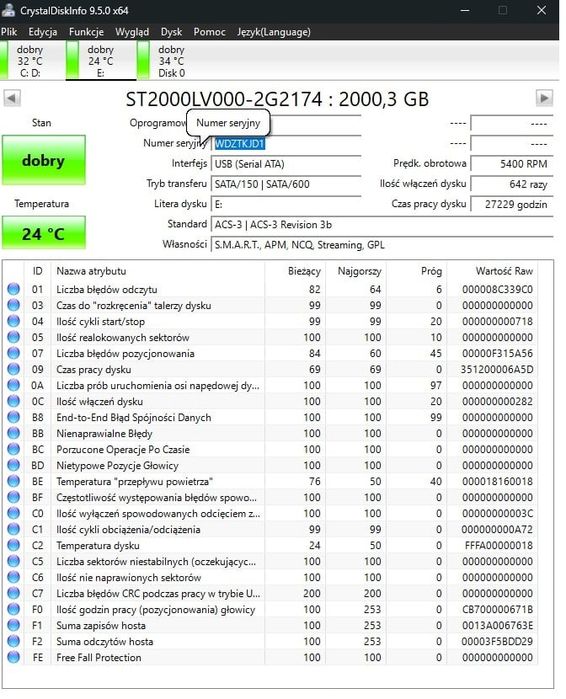
Task: Click the 27229 godzin power-on hours field
Action: coord(512,204)
